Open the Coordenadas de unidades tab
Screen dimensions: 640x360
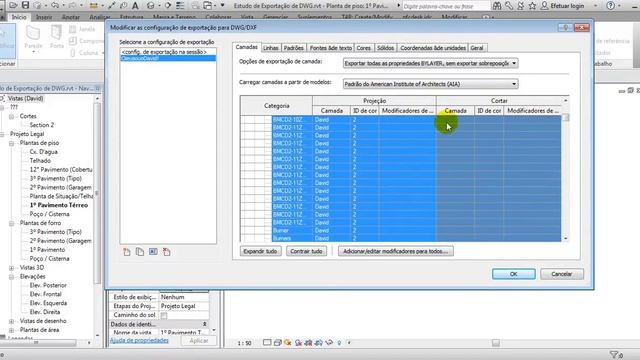[433, 48]
